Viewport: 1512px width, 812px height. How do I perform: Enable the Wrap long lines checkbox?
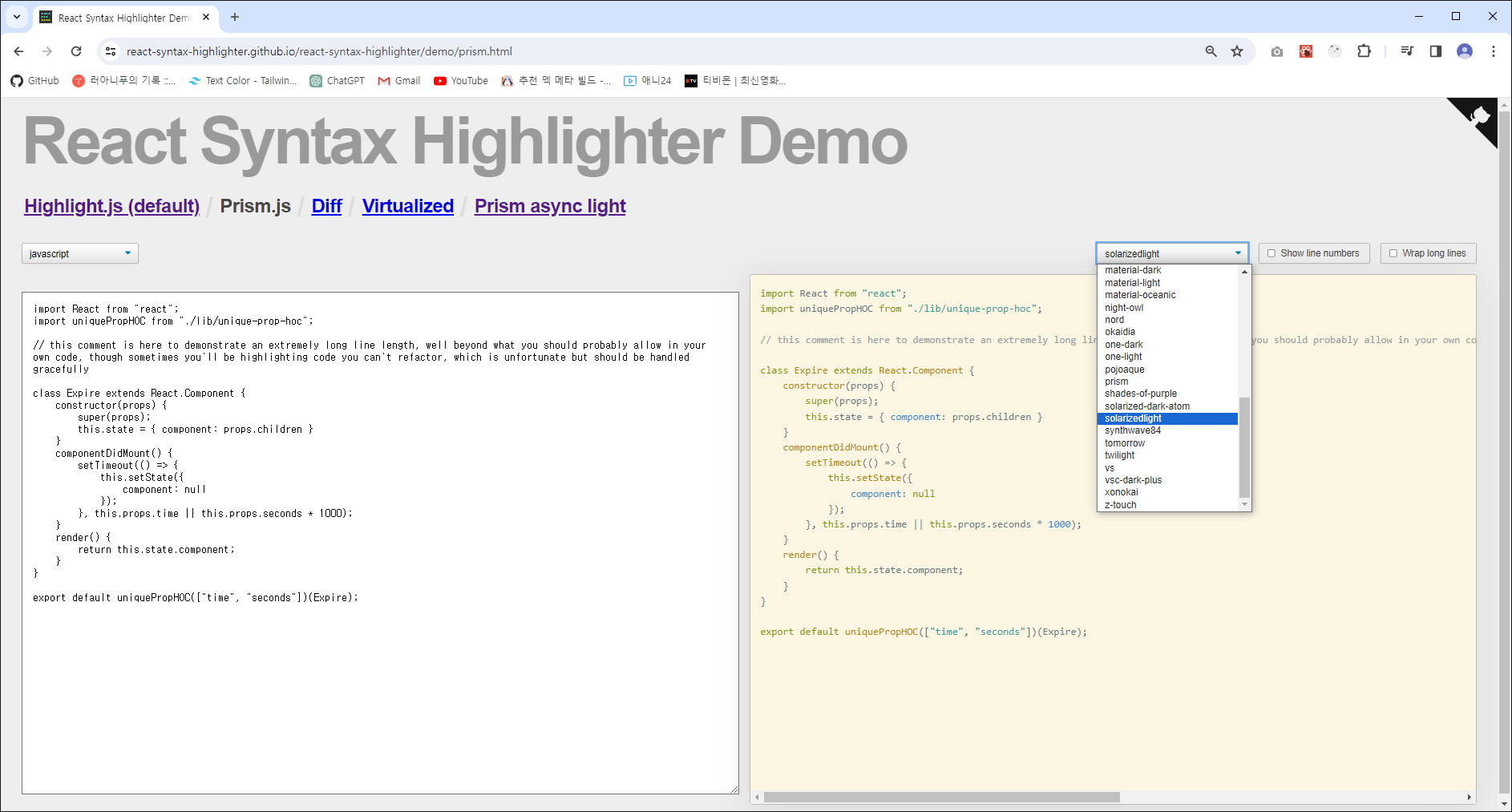[1393, 253]
